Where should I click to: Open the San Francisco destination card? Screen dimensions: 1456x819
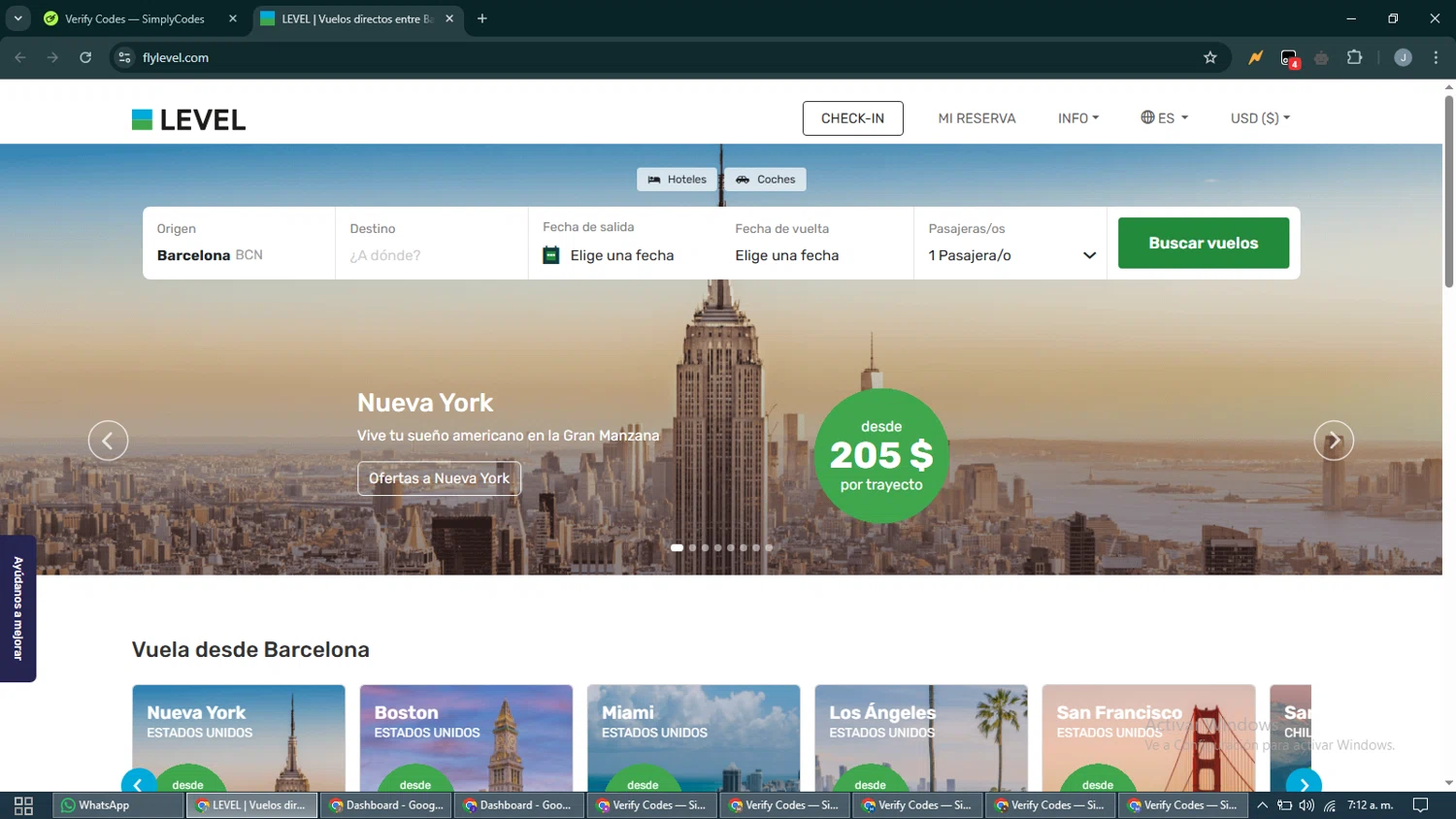click(x=1148, y=737)
